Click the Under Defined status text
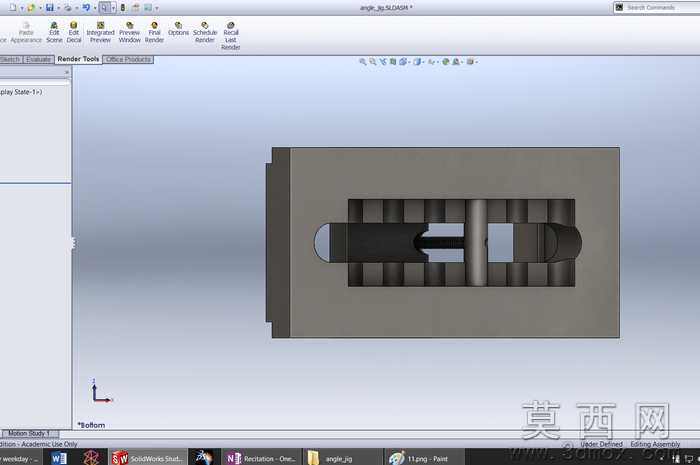 point(601,444)
